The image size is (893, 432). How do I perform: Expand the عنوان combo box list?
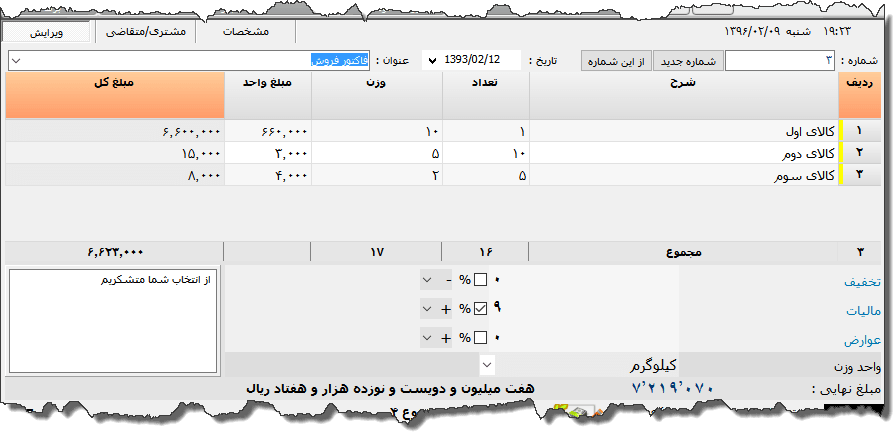pyautogui.click(x=16, y=62)
